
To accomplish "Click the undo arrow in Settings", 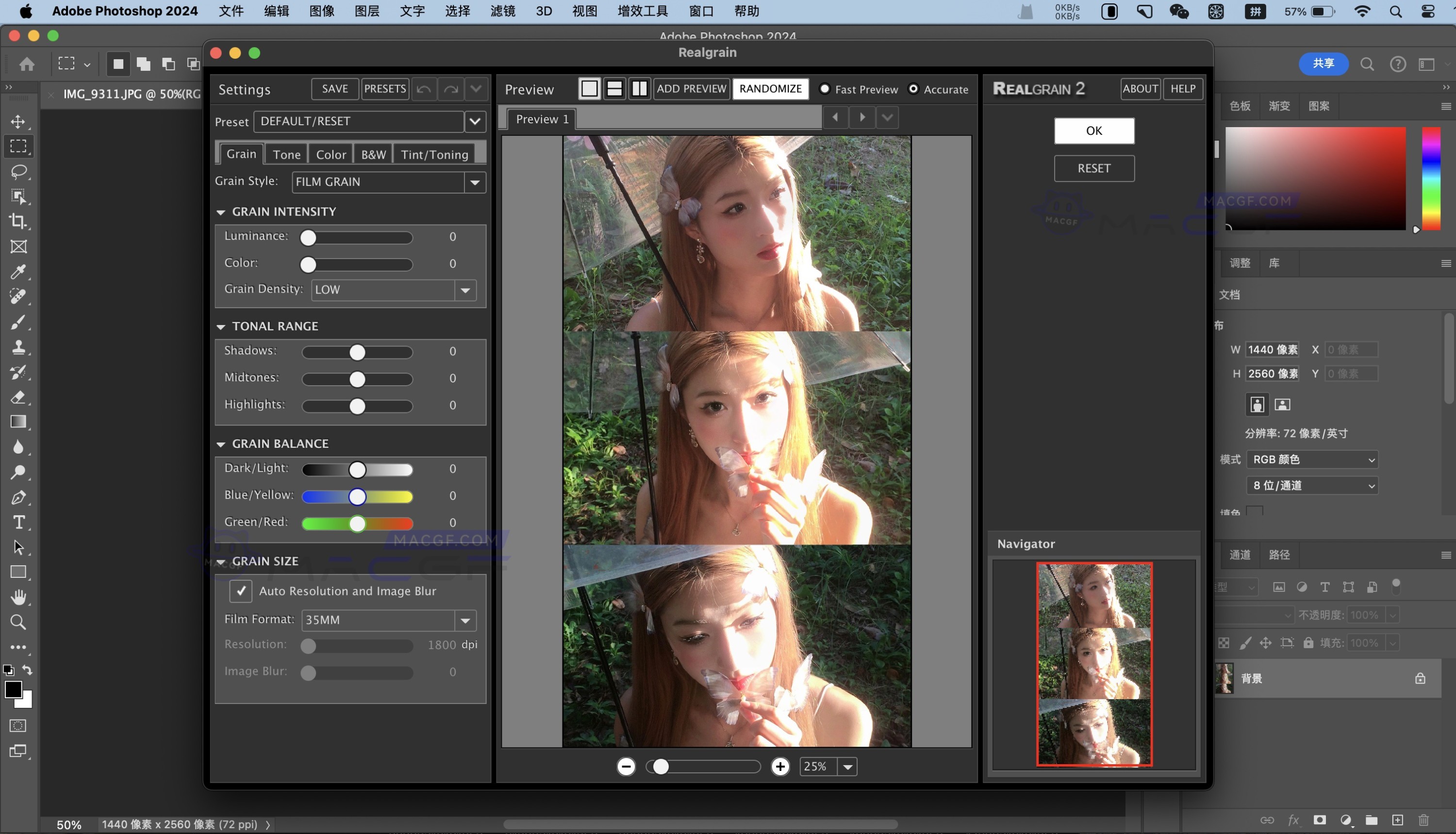I will coord(424,89).
